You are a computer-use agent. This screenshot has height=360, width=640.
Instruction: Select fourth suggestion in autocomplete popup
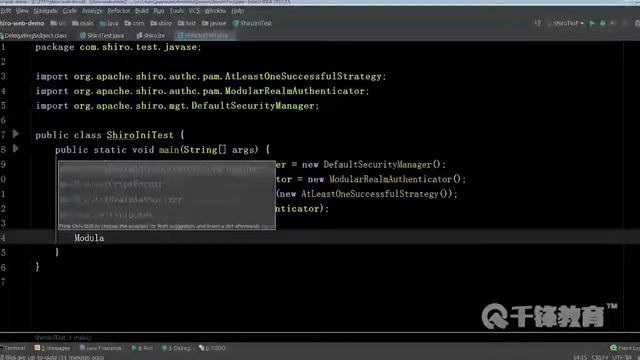(x=167, y=215)
